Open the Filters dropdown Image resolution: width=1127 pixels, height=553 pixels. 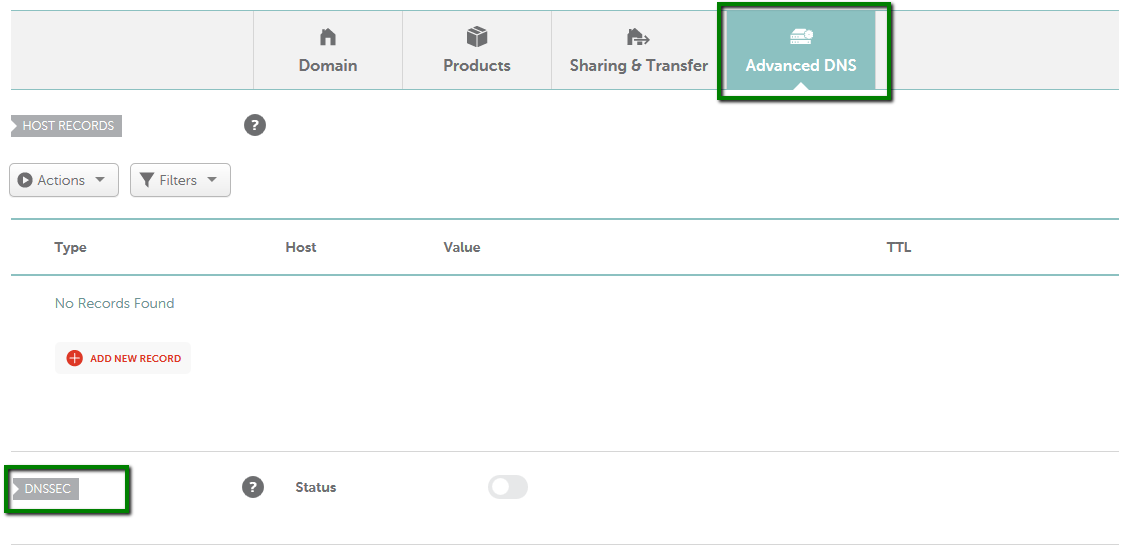point(180,180)
